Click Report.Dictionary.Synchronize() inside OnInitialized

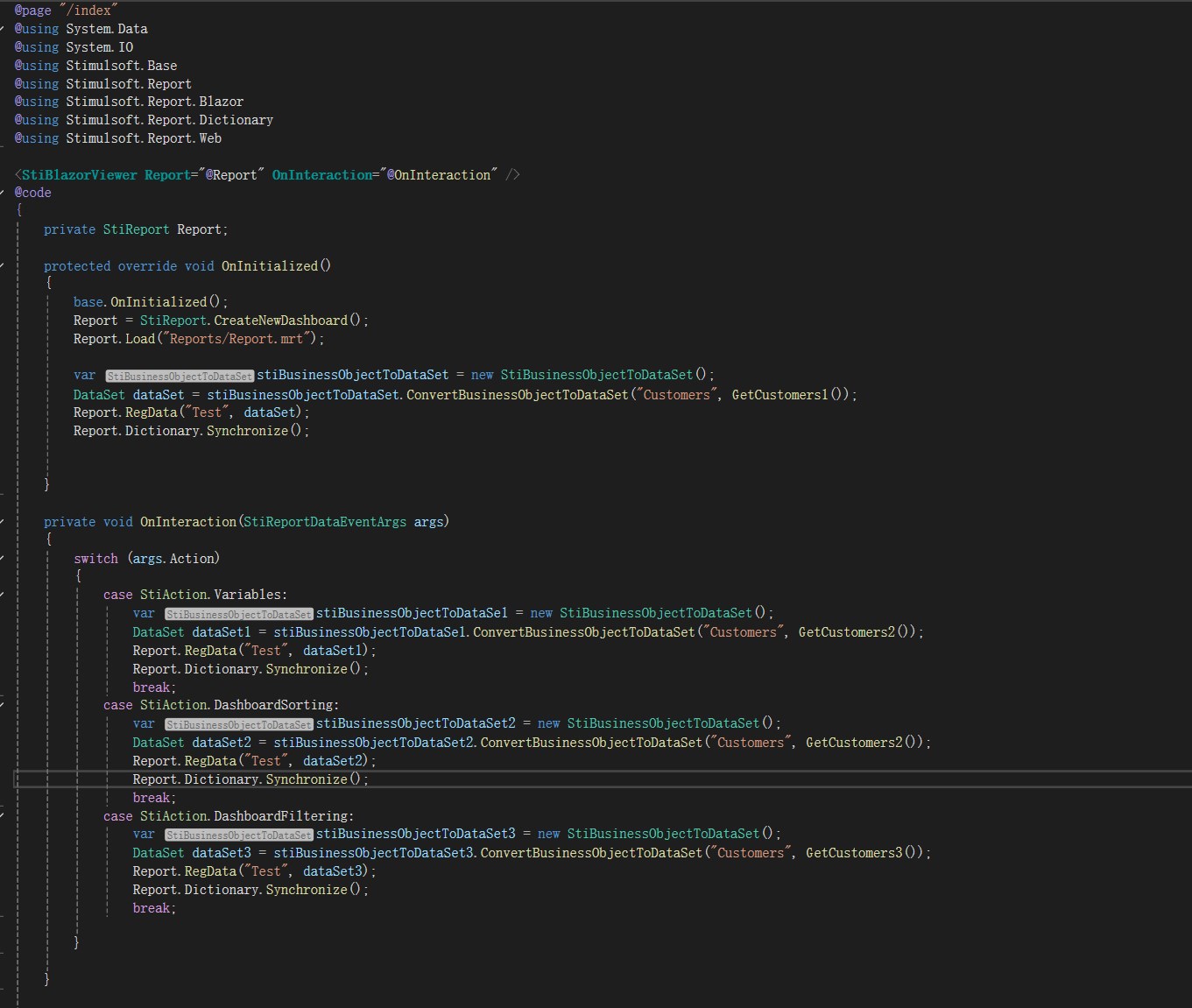(x=192, y=431)
